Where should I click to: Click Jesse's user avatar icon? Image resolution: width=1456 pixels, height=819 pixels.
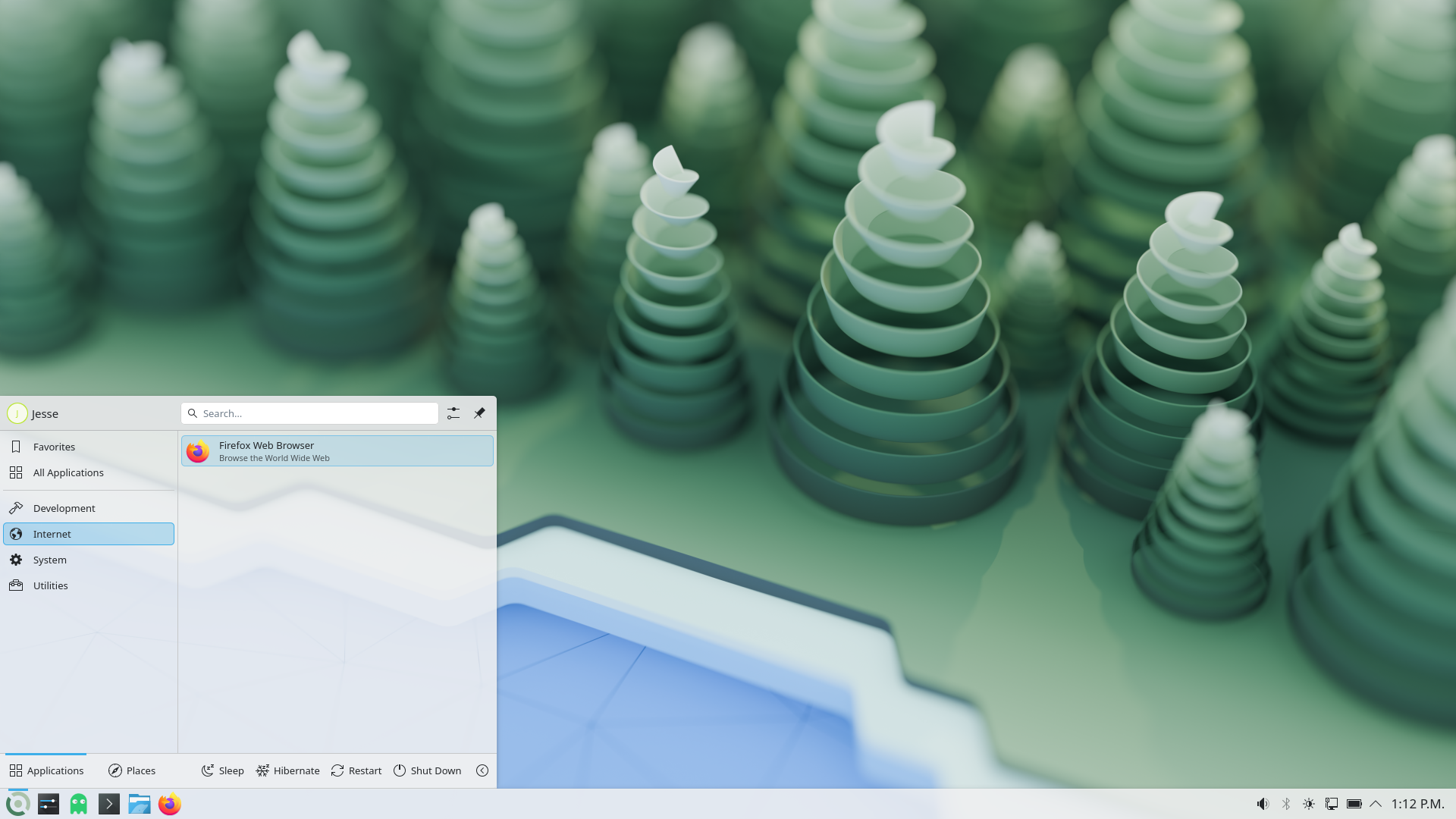pos(17,413)
